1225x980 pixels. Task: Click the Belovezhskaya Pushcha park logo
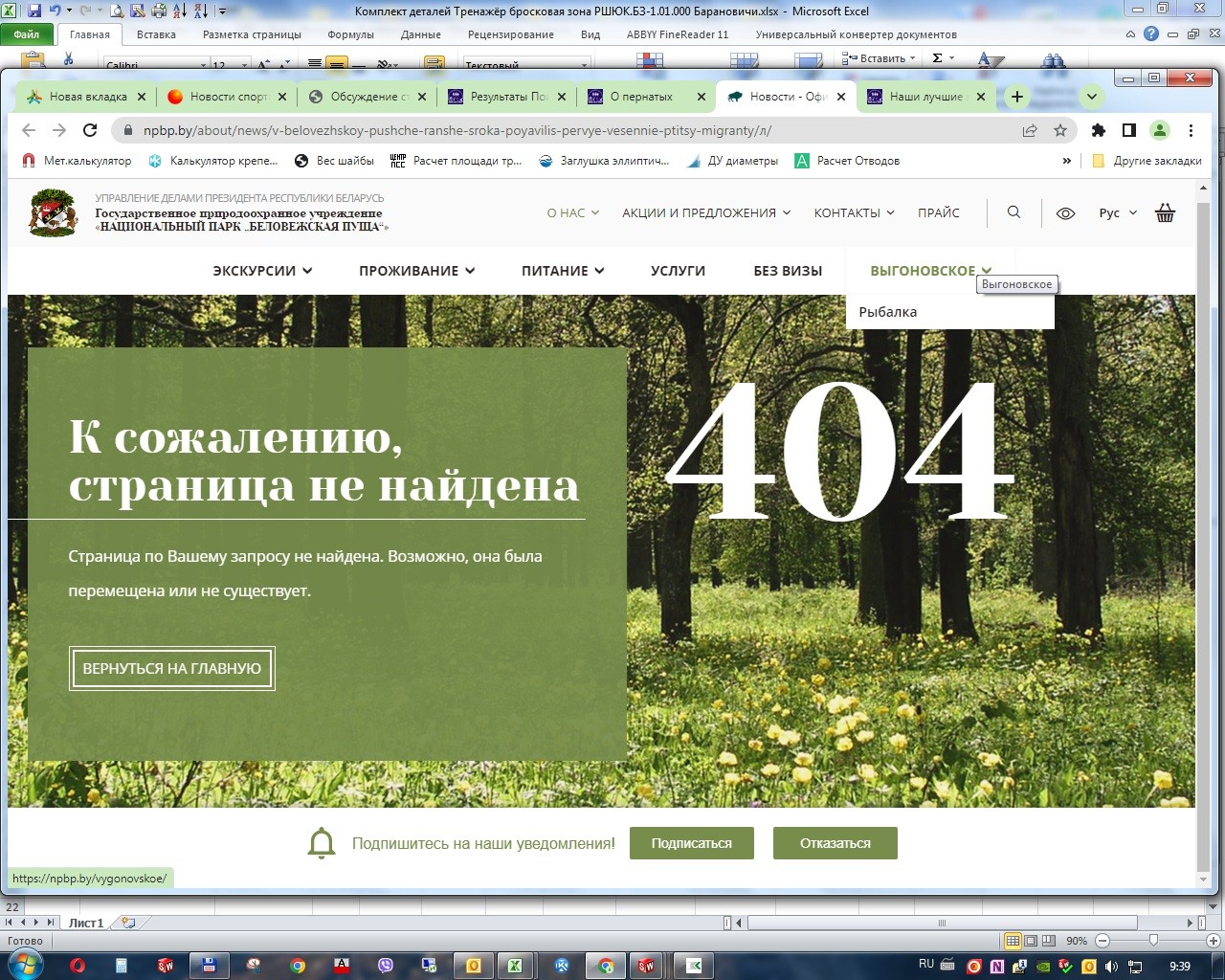pos(53,212)
